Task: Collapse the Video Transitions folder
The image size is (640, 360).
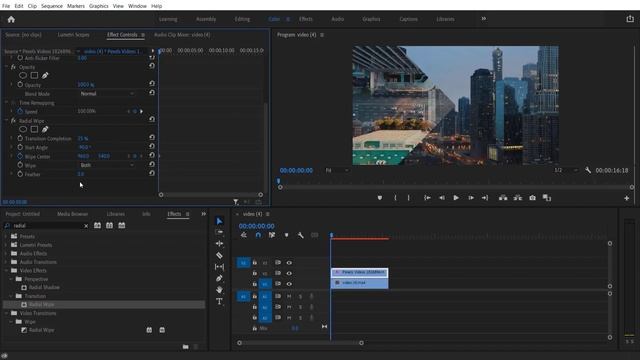Action: click(x=7, y=313)
